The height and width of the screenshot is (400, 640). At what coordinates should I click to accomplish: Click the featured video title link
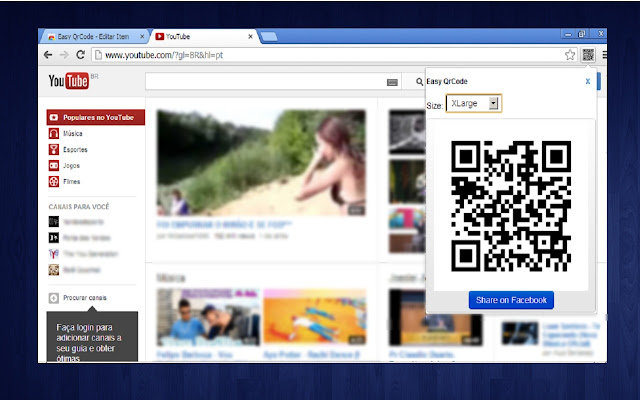pos(224,225)
